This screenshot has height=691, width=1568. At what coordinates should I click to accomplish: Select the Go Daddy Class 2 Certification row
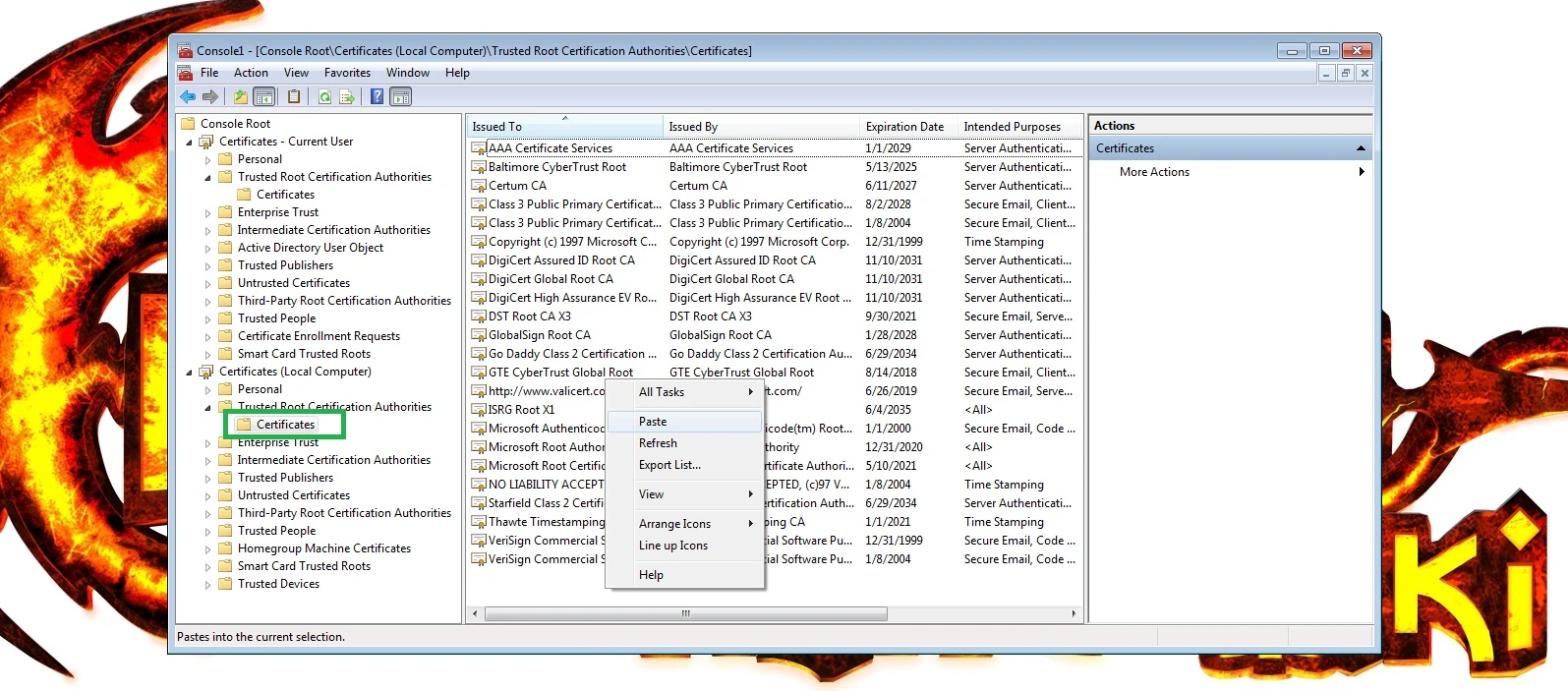(774, 354)
